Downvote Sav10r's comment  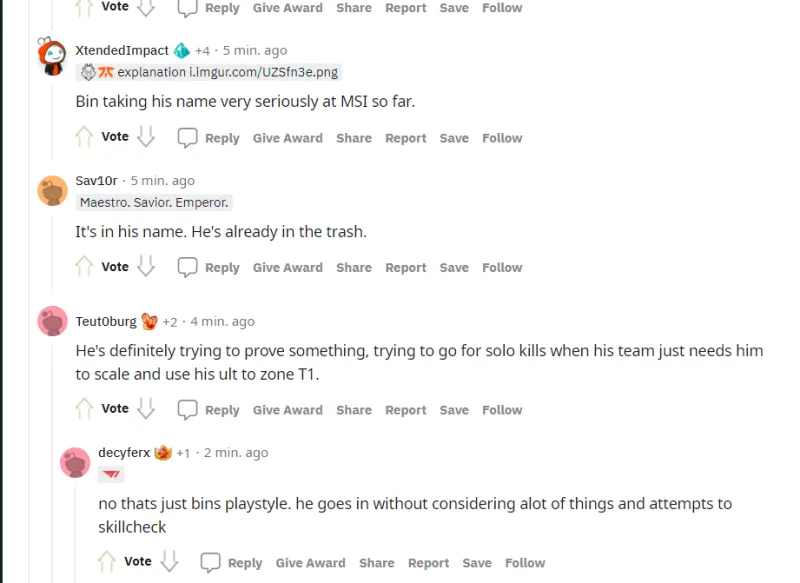tap(146, 267)
